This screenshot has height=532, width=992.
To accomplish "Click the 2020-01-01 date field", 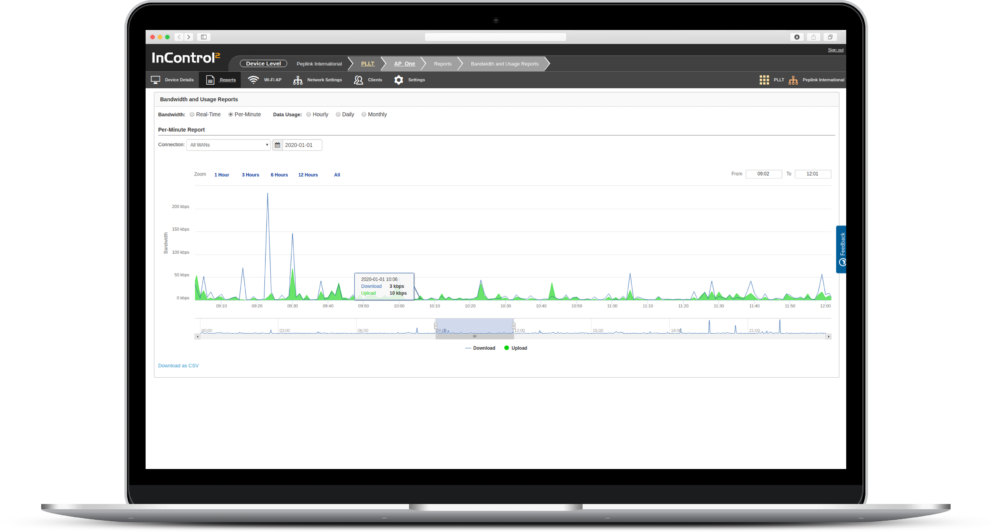I will coord(302,145).
